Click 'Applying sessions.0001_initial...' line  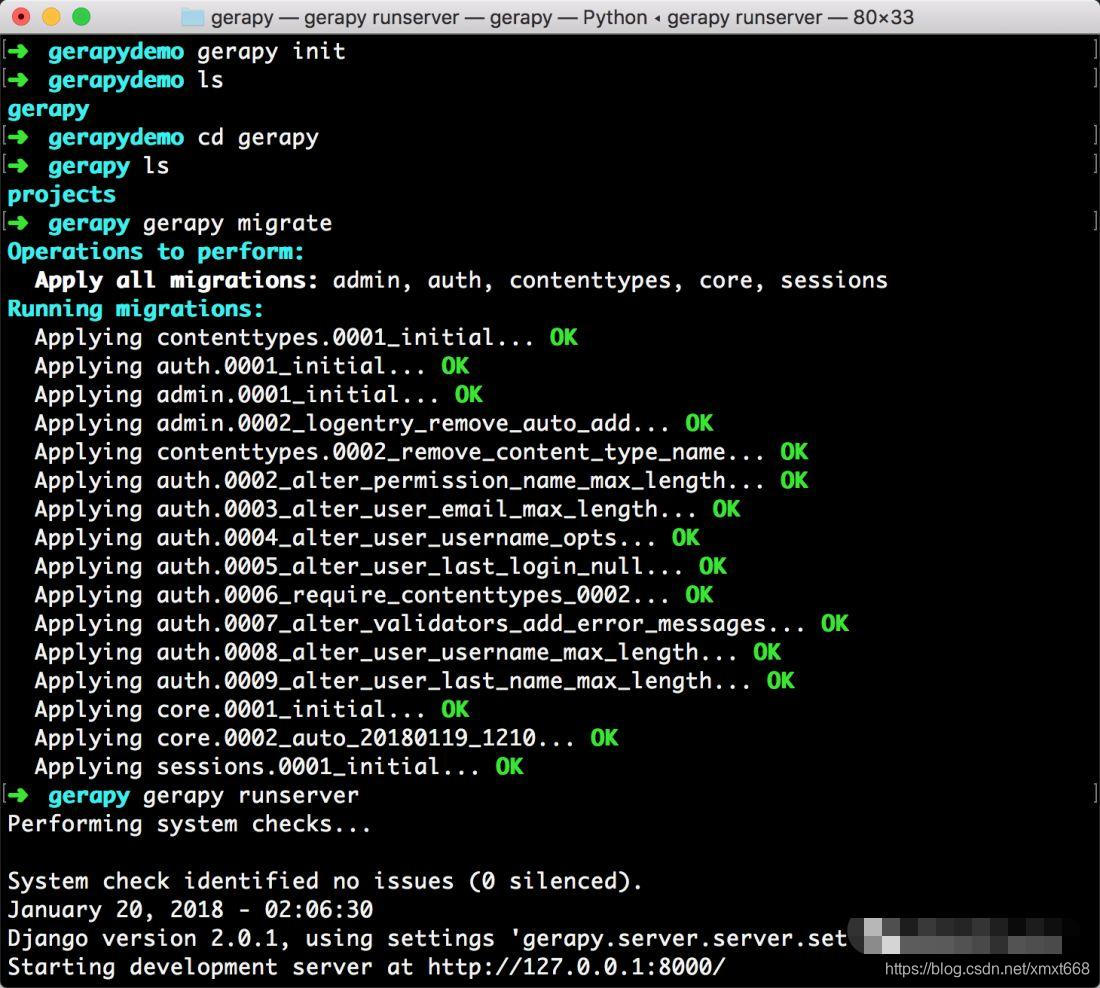[279, 767]
